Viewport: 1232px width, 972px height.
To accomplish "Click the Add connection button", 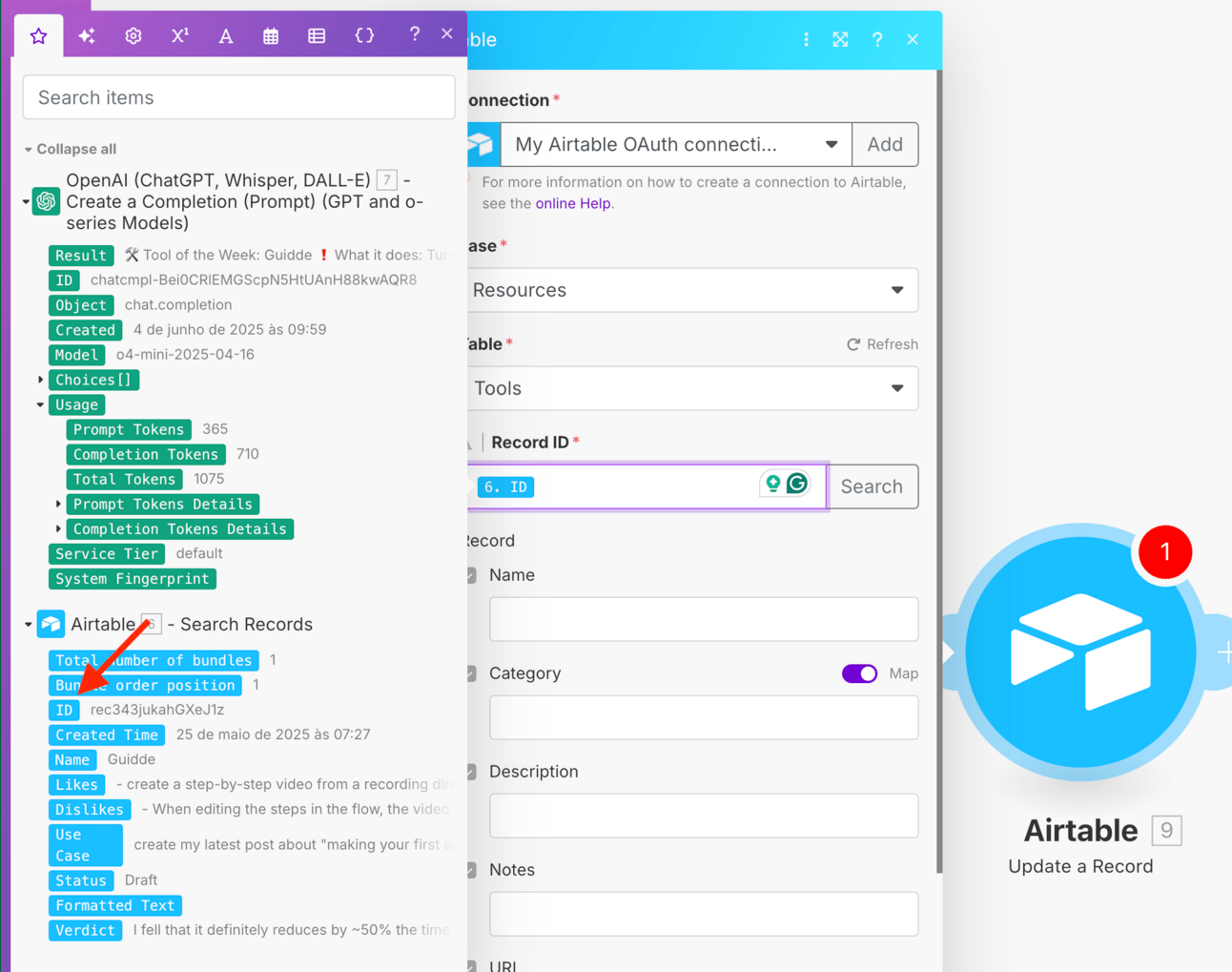I will tap(885, 144).
